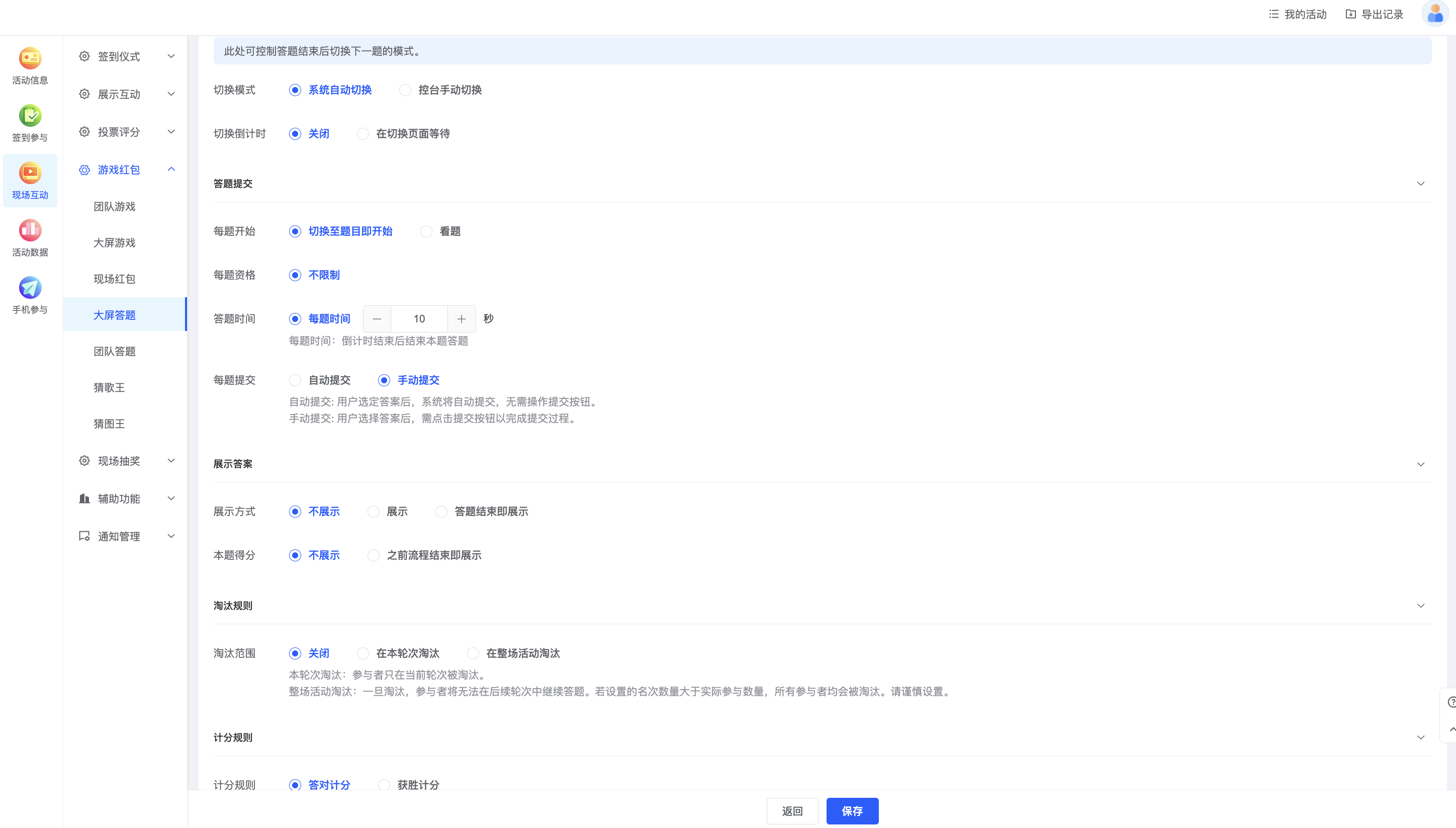1456x828 pixels.
Task: Click the gear icon beside 游戏红包
Action: [x=84, y=170]
